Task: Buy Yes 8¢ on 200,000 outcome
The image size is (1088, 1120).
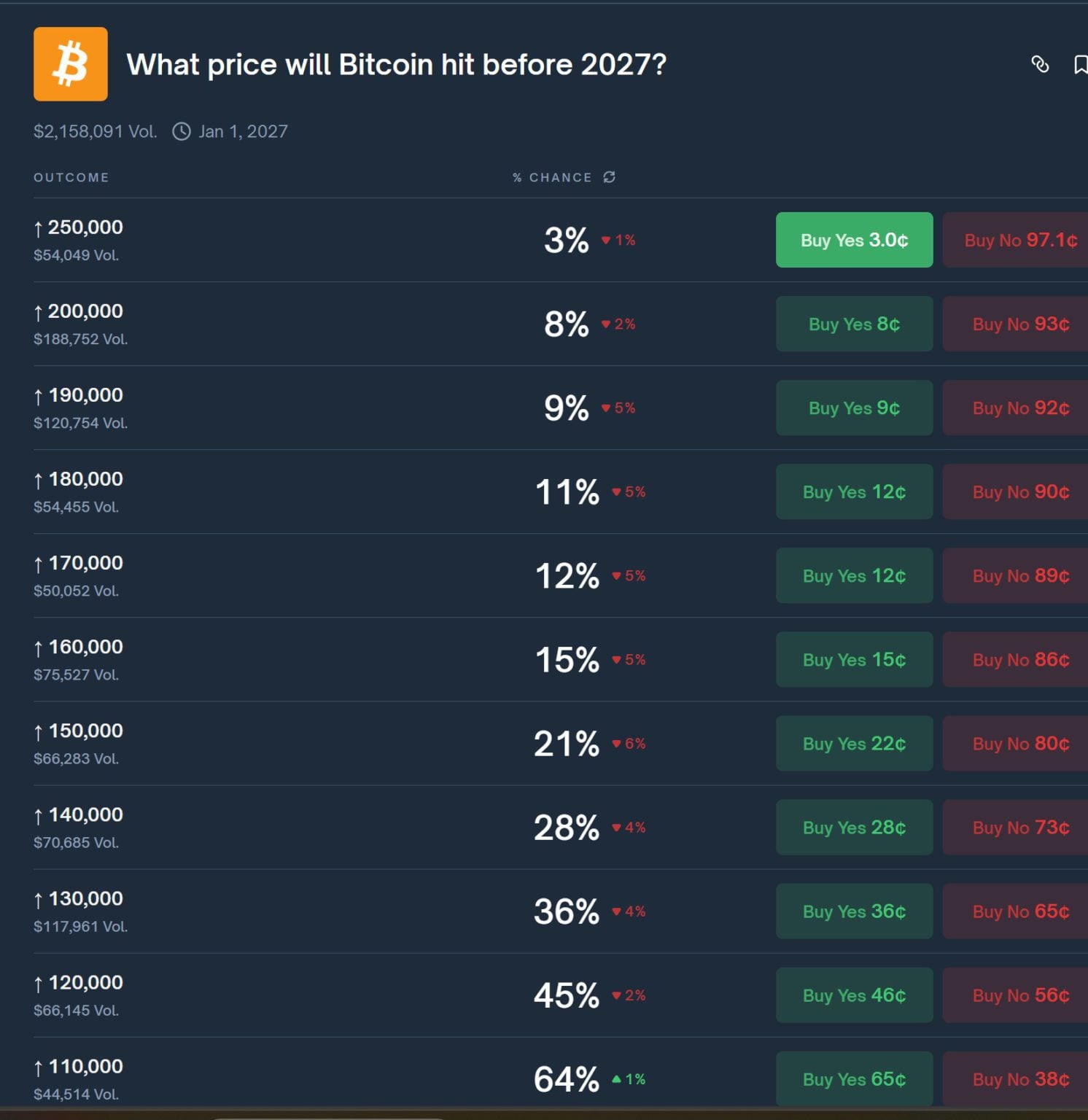Action: [x=854, y=324]
